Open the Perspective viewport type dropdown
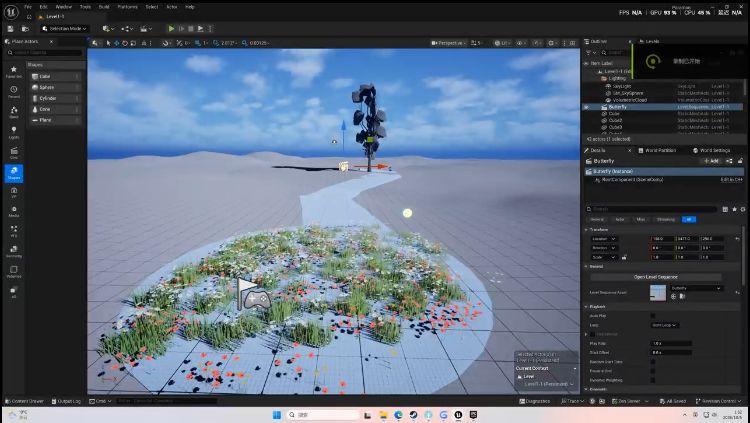Viewport: 750px width, 423px height. coord(448,43)
